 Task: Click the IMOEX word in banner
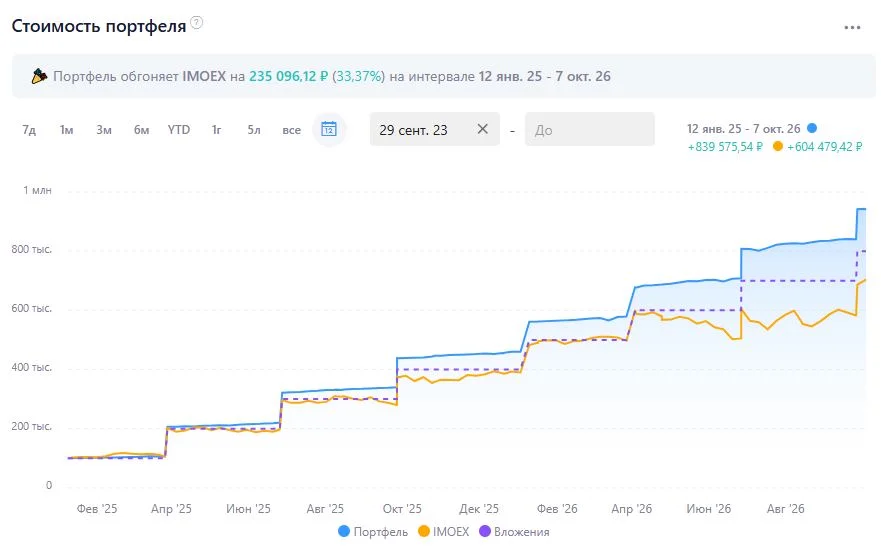pos(204,76)
